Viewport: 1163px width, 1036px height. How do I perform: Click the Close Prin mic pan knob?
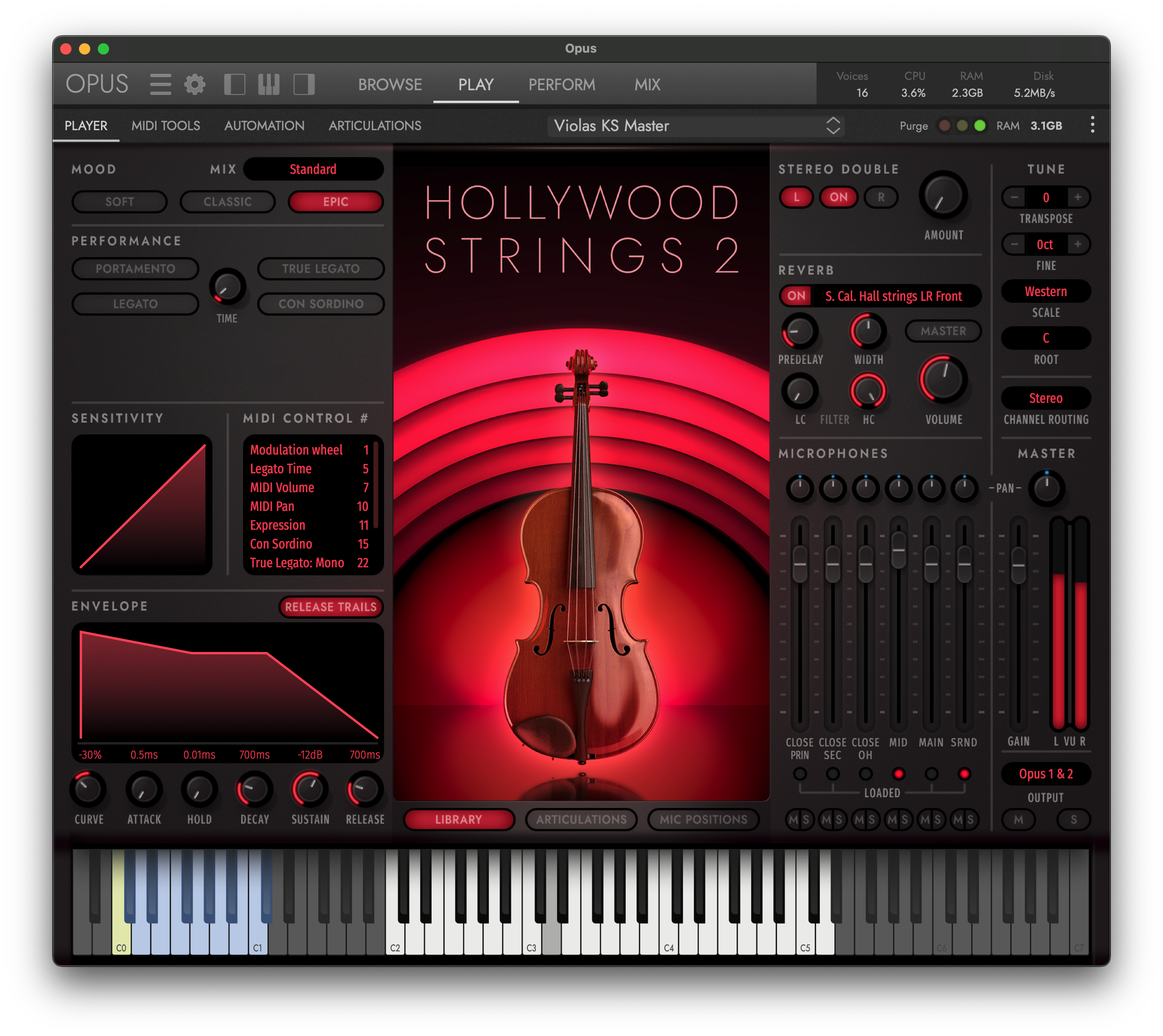800,488
